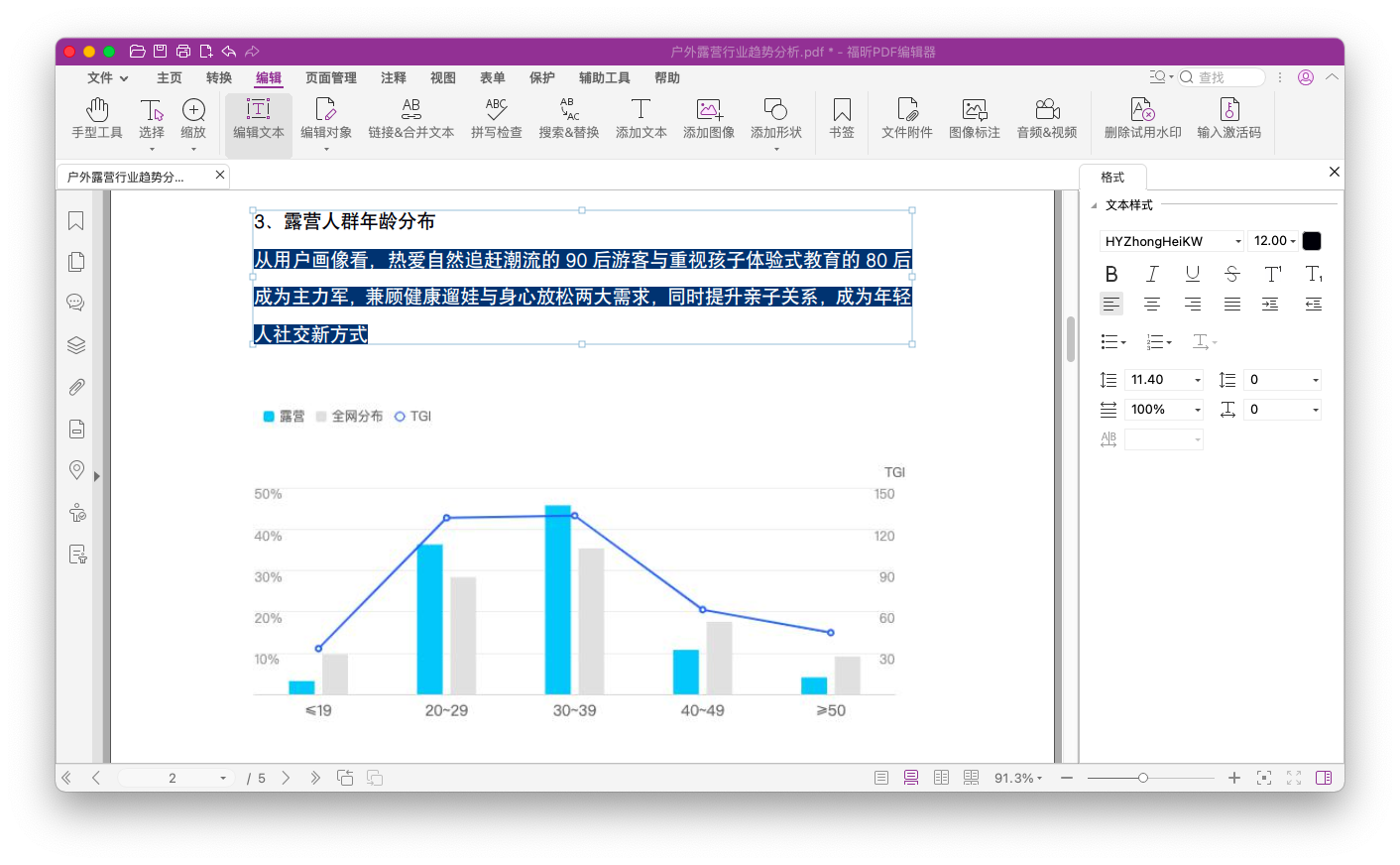Open the 页面管理 ribbon tab
The width and height of the screenshot is (1400, 865).
coord(331,77)
